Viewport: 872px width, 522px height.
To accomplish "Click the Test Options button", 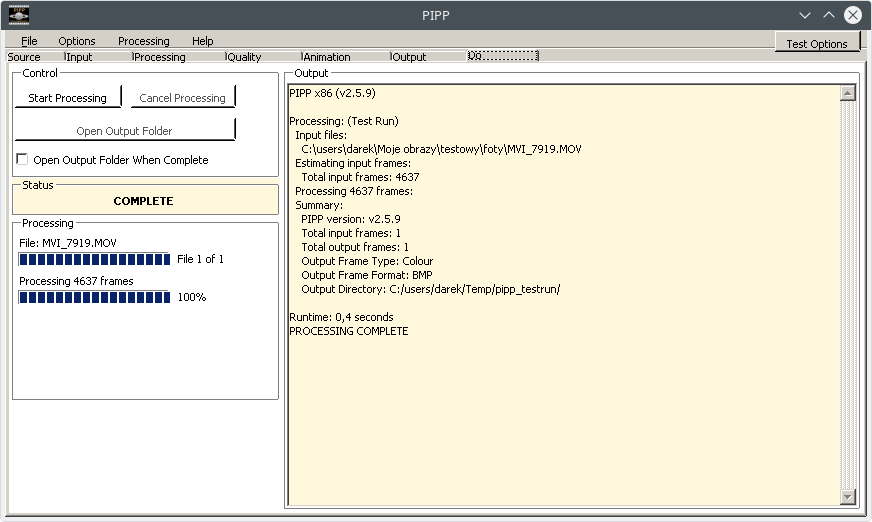I will [x=816, y=43].
